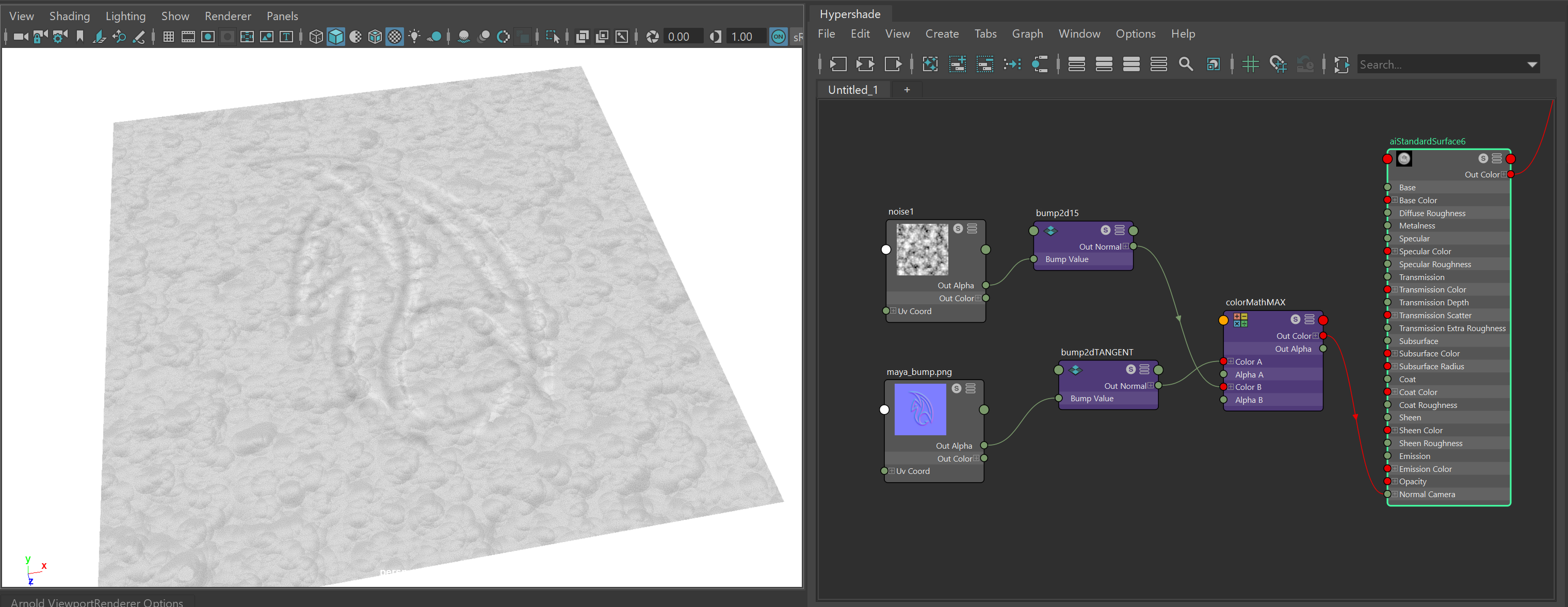Screen dimensions: 1568x607
Task: Toggle solo button on noise1 node
Action: coord(958,228)
